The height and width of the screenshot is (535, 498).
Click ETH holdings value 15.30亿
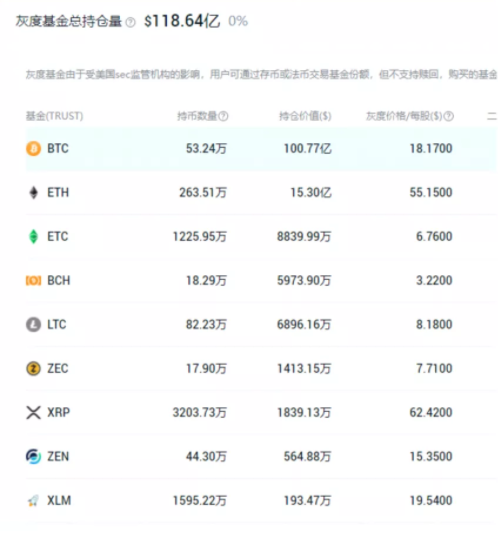pos(311,192)
